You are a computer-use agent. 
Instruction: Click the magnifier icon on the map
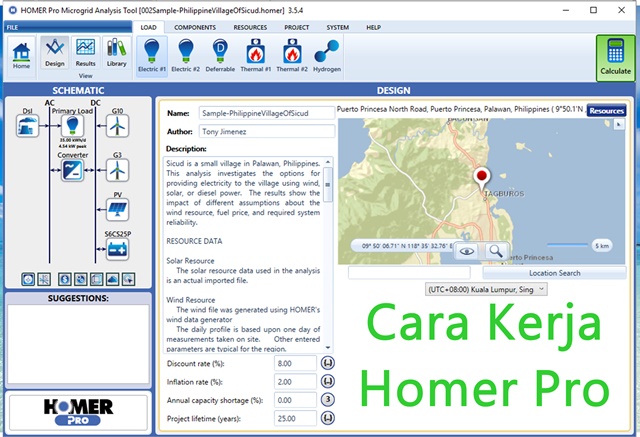tap(496, 251)
